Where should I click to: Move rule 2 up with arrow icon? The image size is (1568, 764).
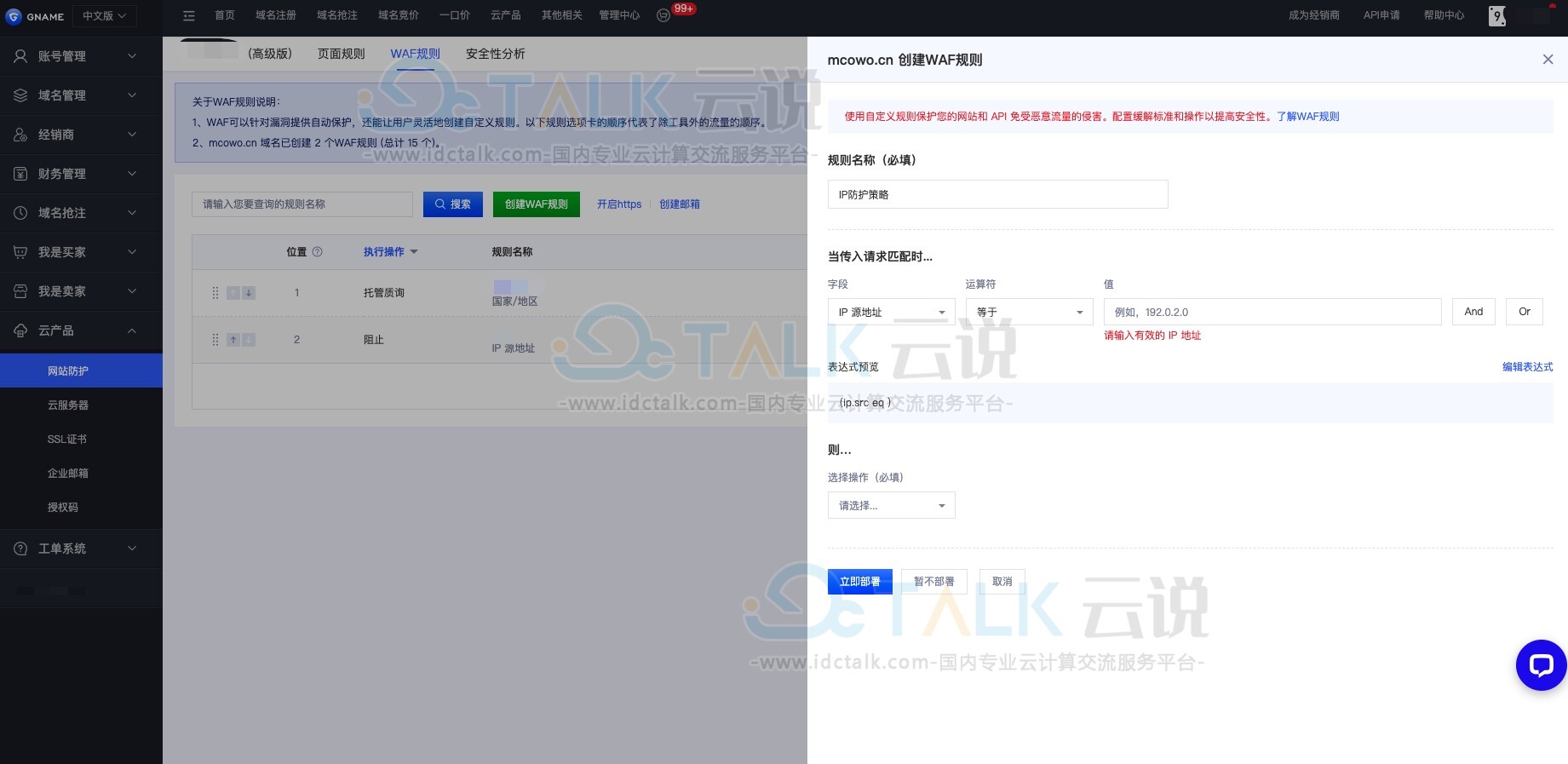(x=233, y=340)
